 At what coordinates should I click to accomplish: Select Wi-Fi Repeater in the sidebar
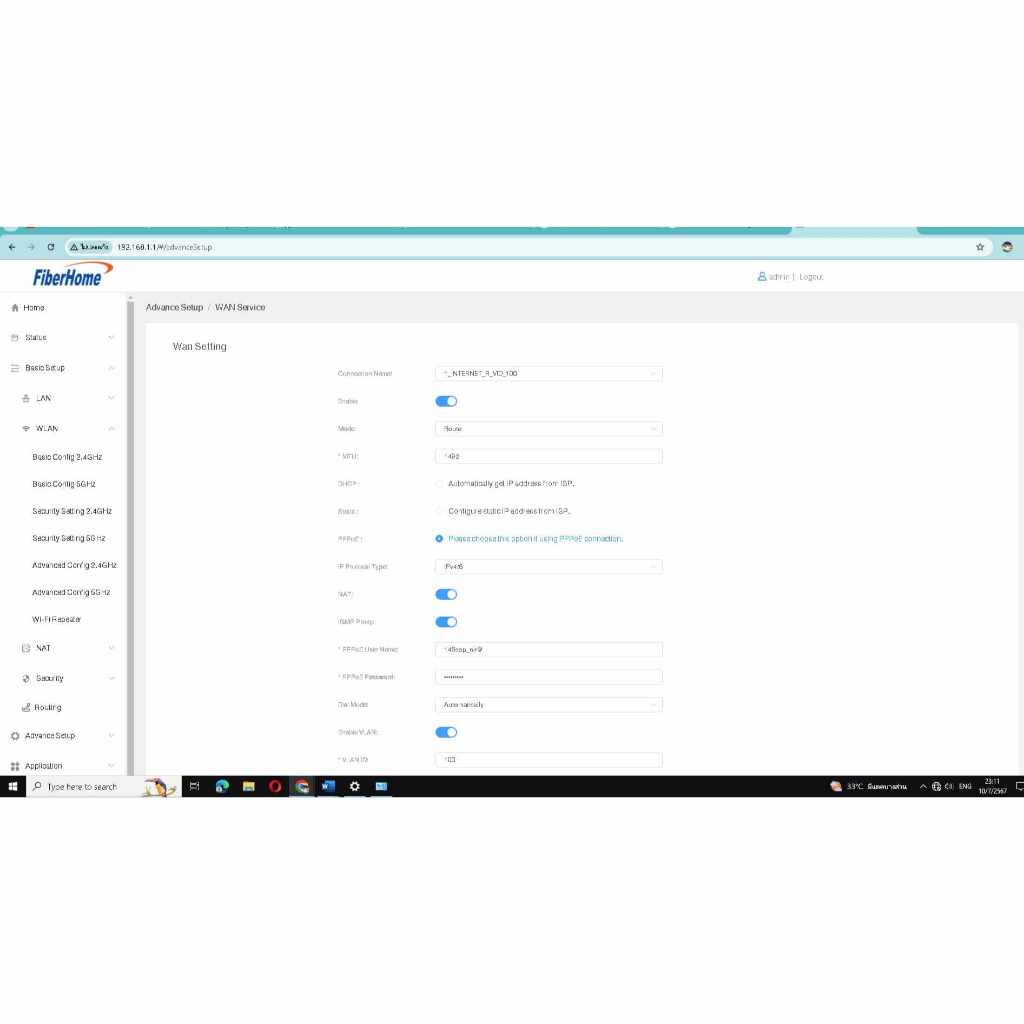(57, 620)
